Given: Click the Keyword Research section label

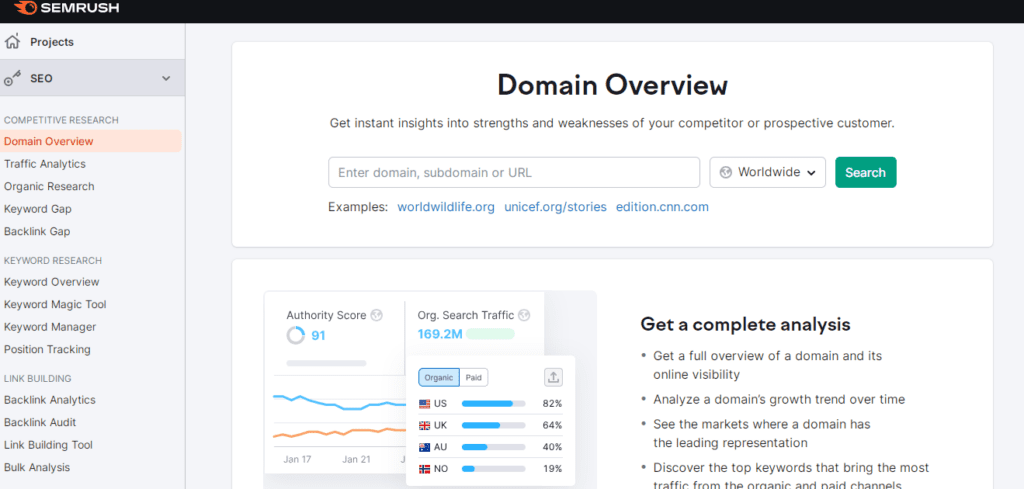Looking at the screenshot, I should point(53,260).
